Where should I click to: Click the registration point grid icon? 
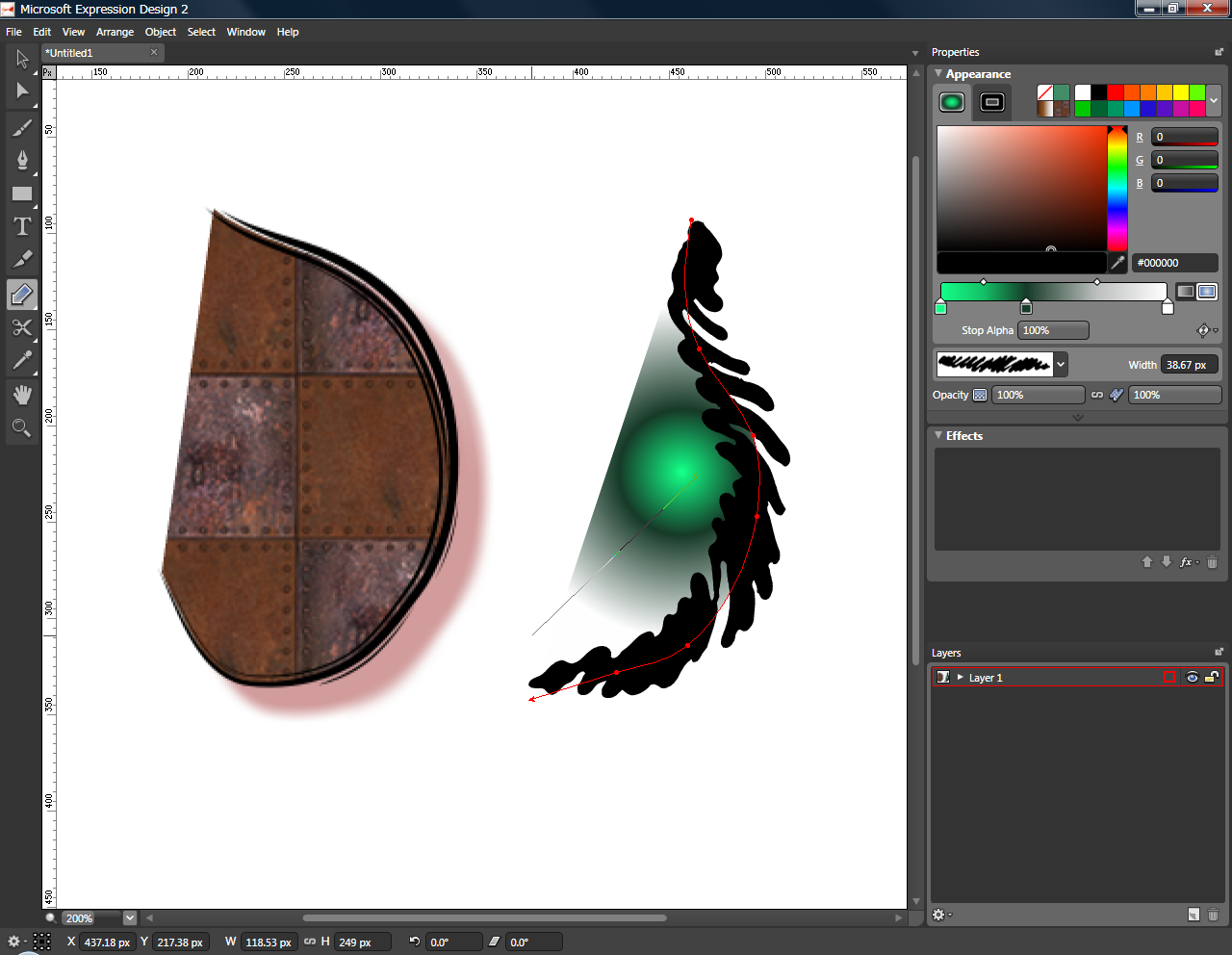tap(42, 942)
